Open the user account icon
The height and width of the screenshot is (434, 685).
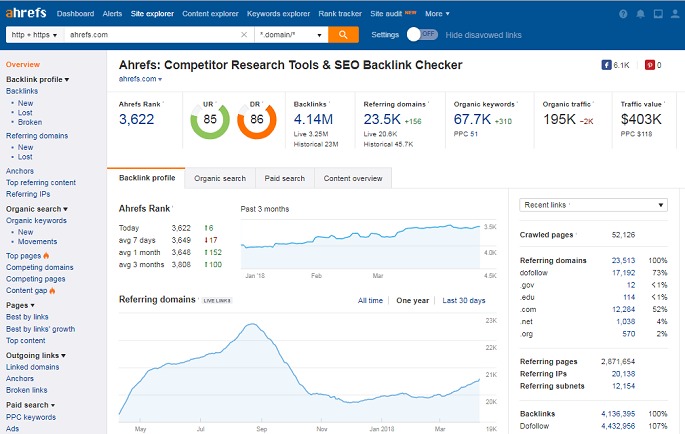[675, 14]
